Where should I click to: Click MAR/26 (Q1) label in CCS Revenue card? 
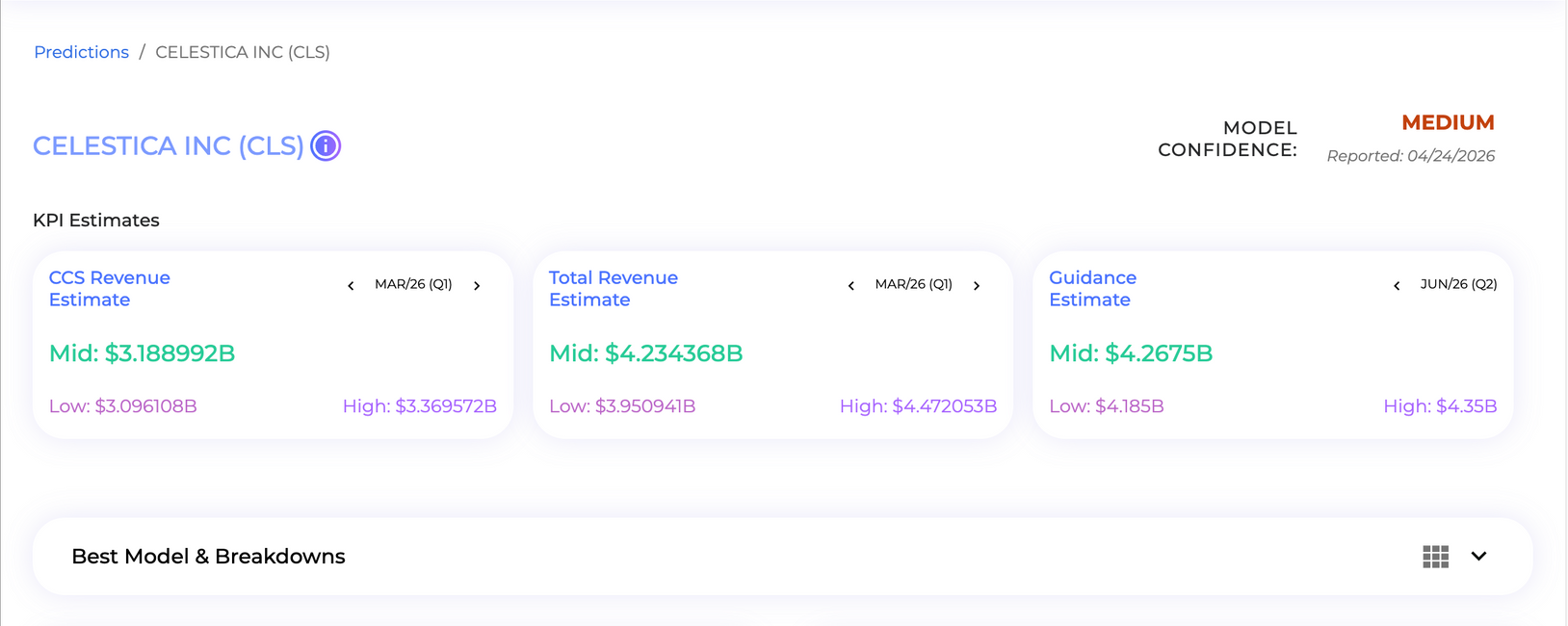tap(413, 284)
